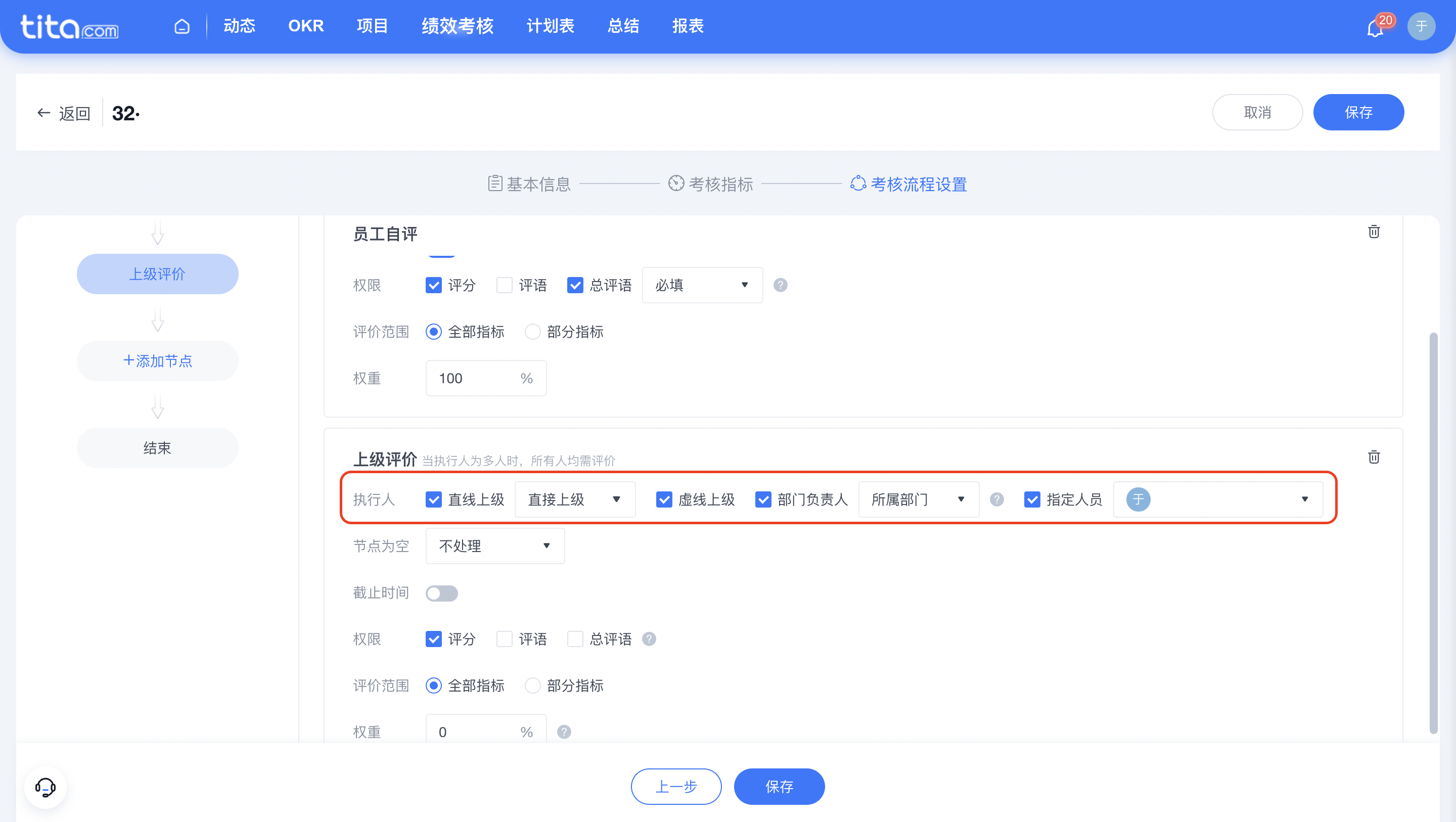Toggle the 截止时间 switch on
The width and height of the screenshot is (1456, 822).
(x=441, y=593)
